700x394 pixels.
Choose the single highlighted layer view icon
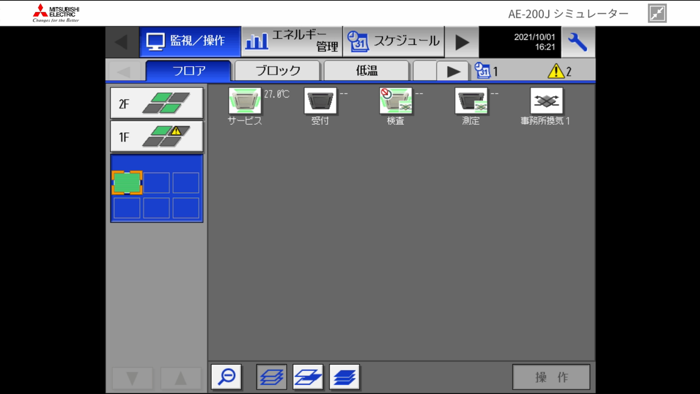308,377
